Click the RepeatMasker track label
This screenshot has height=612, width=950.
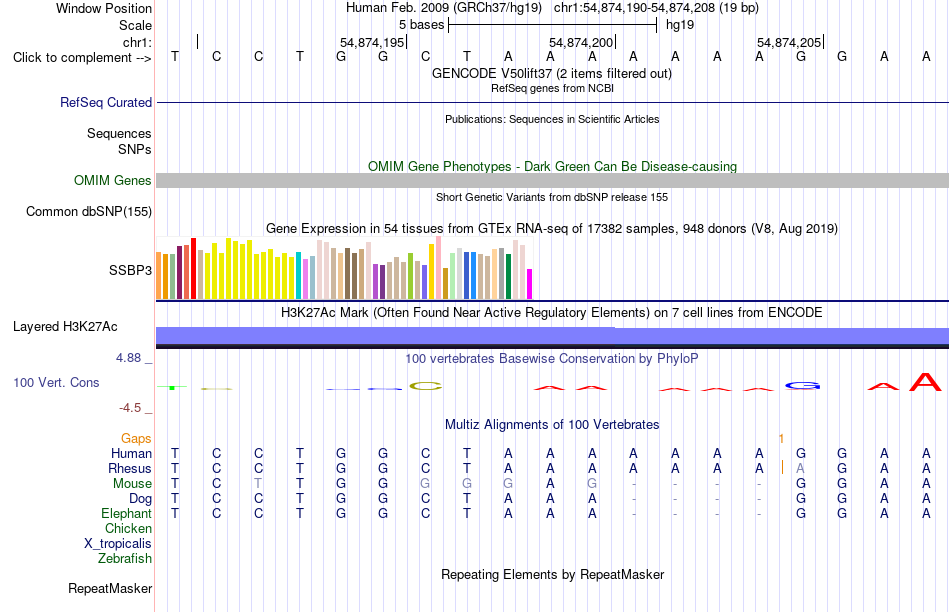[x=110, y=588]
